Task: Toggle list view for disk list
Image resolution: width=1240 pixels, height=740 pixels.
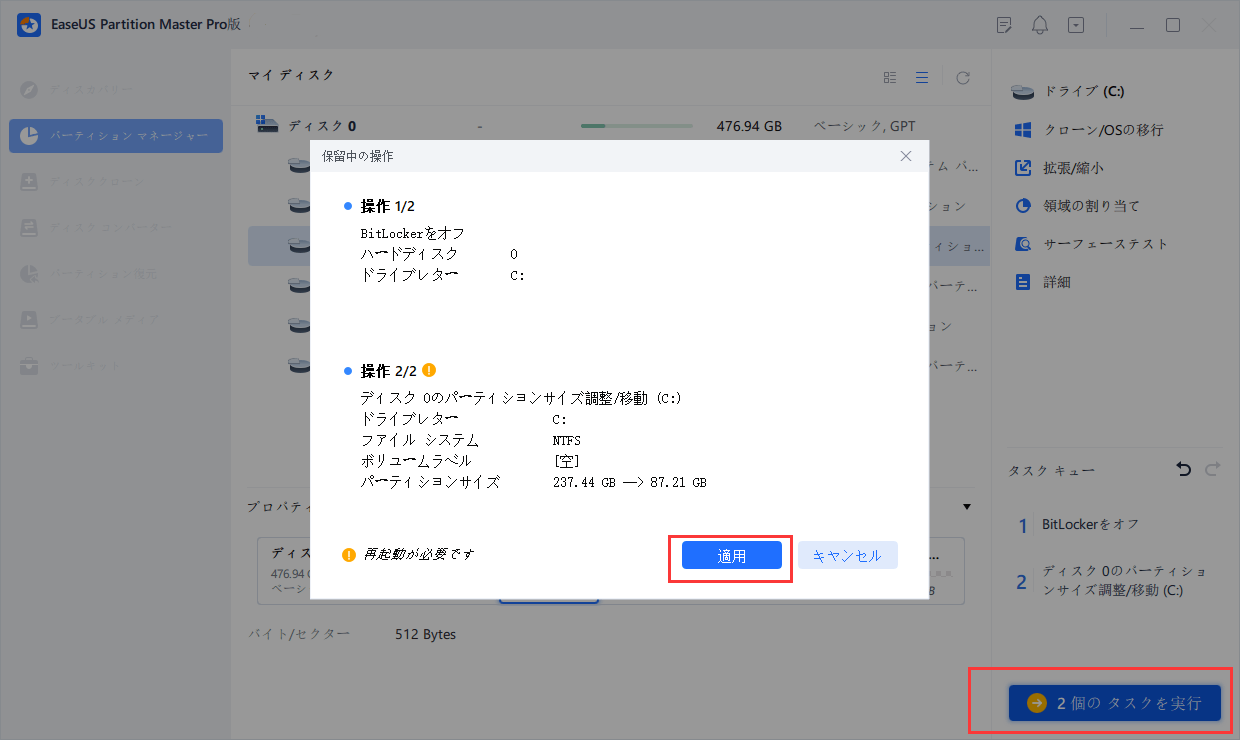Action: pos(921,76)
